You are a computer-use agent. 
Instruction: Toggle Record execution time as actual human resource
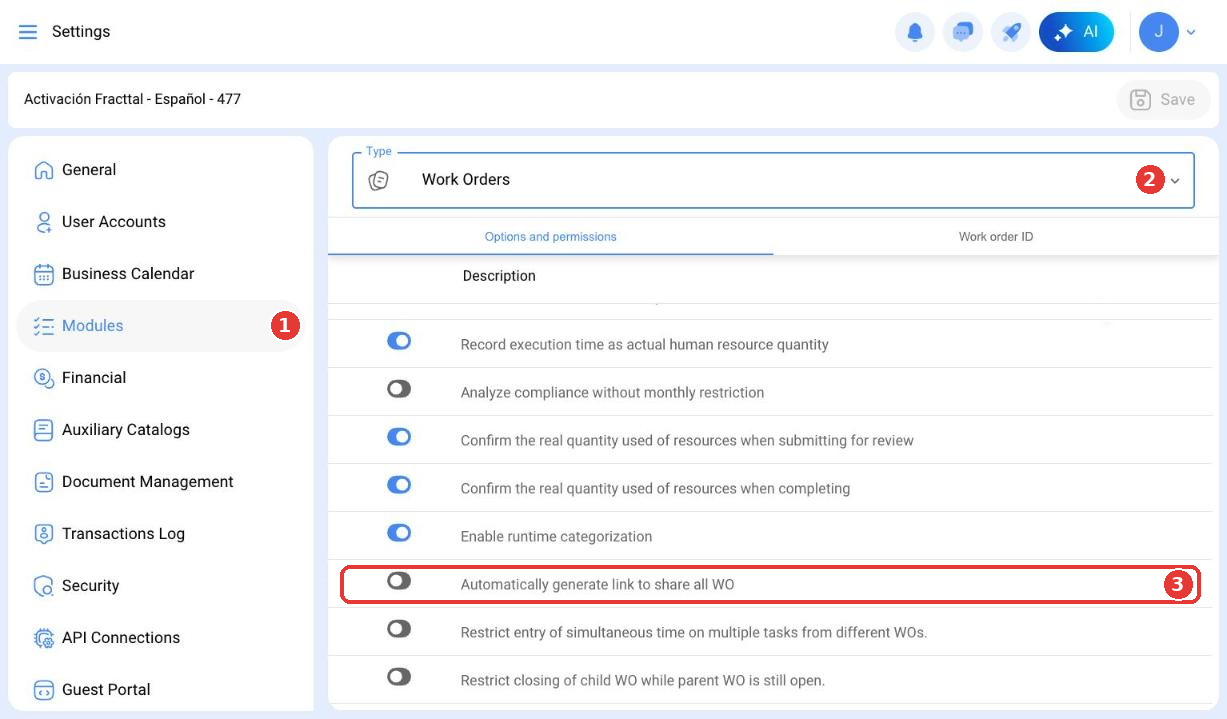point(399,341)
